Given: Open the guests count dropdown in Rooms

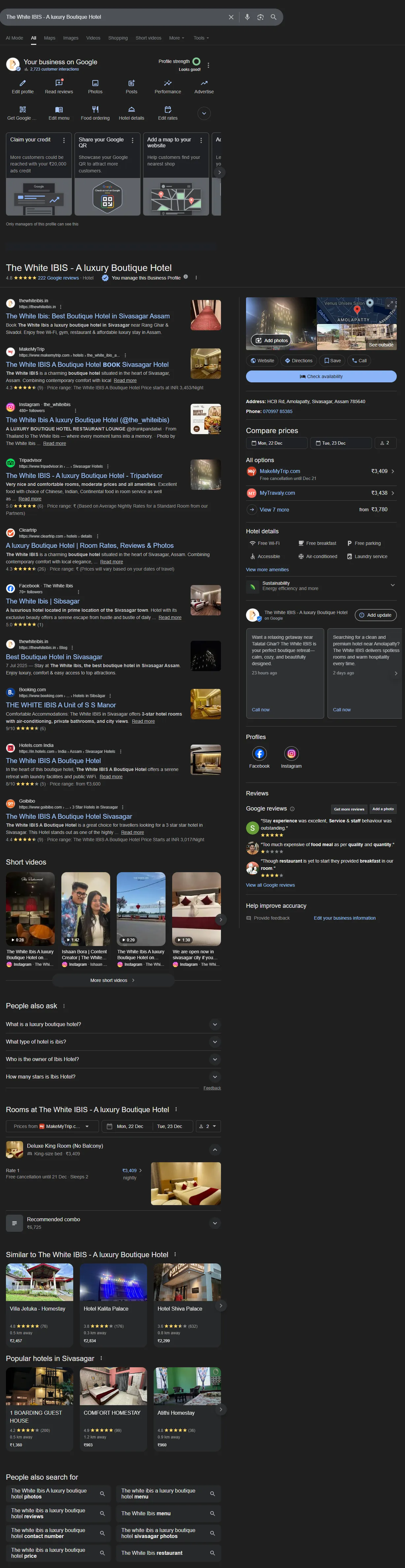Looking at the screenshot, I should (x=208, y=1126).
